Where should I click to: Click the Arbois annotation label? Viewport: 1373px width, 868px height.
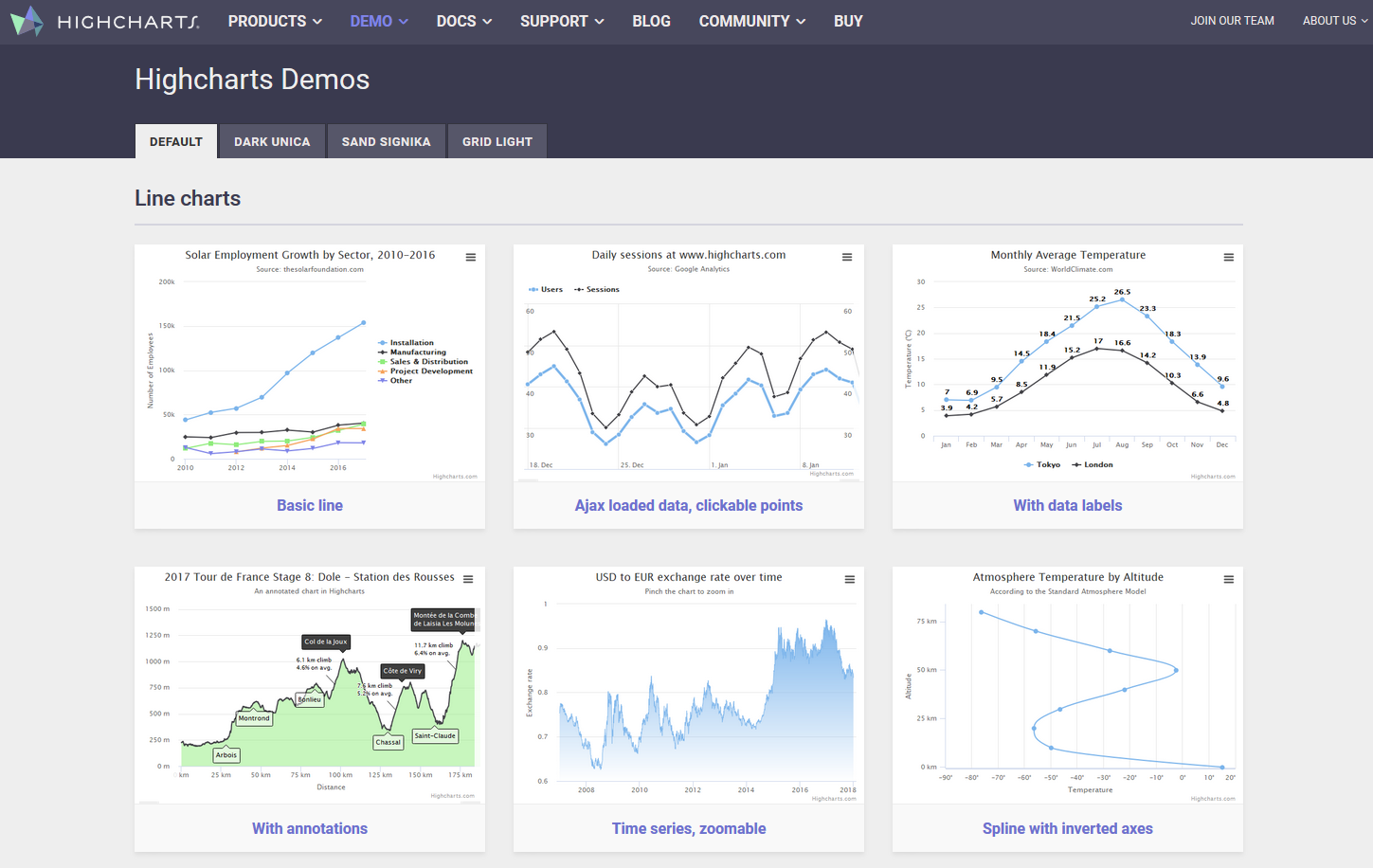226,755
